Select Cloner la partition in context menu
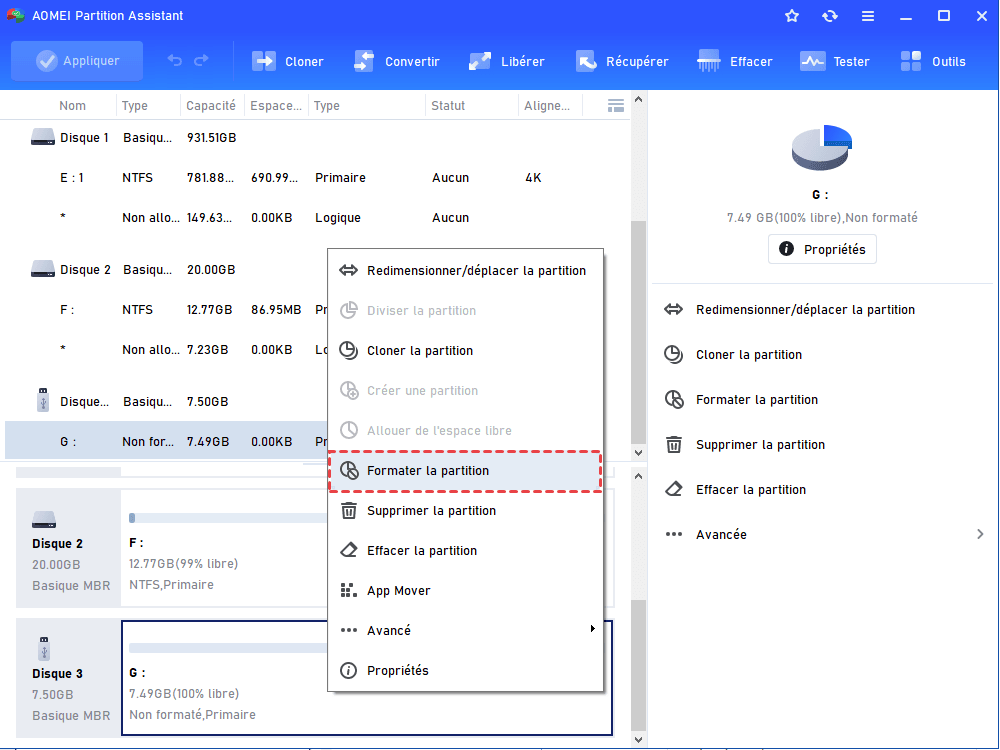This screenshot has height=750, width=1000. pyautogui.click(x=466, y=350)
